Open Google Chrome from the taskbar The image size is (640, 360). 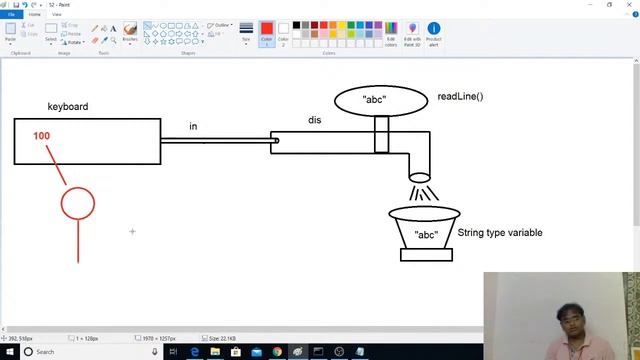277,352
